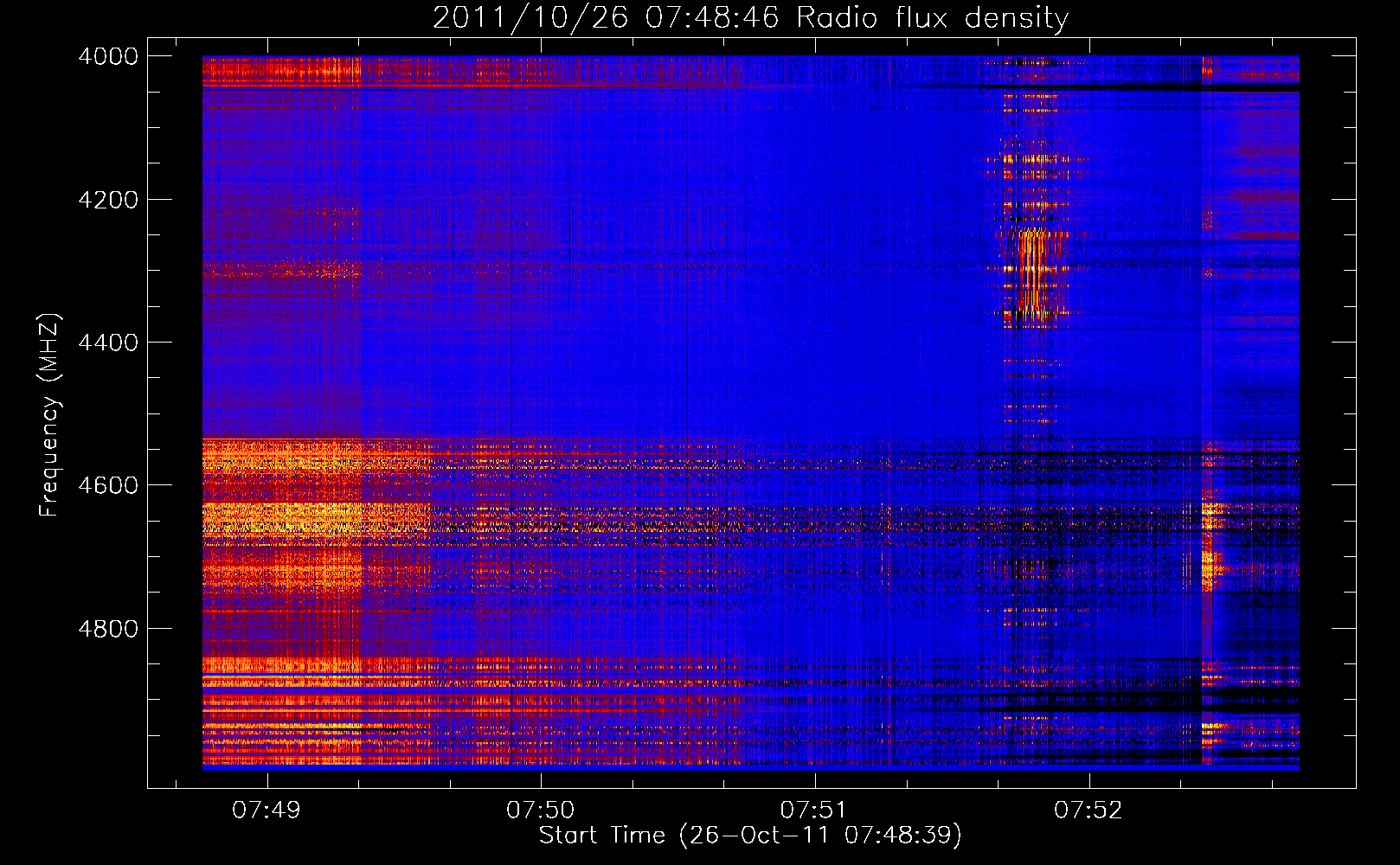This screenshot has width=1400, height=865.
Task: Click the 07:52 time tick label
Action: click(1089, 810)
